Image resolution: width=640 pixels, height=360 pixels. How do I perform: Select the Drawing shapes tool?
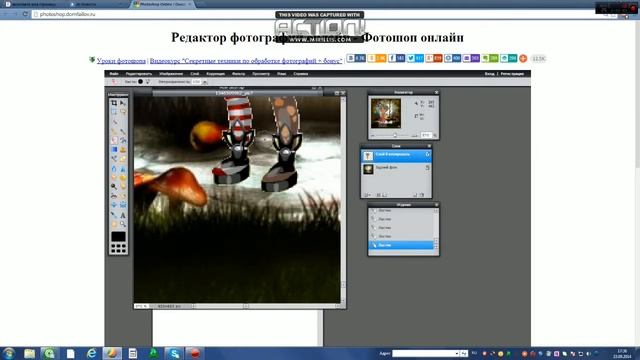[x=123, y=159]
